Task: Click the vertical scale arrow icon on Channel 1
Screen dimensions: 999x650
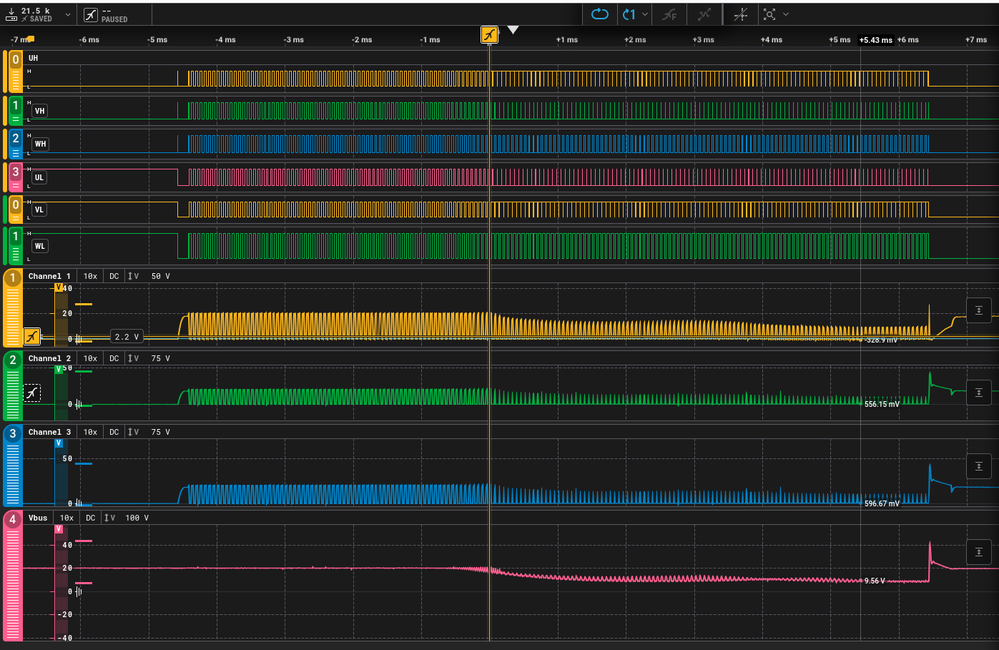Action: coord(133,276)
